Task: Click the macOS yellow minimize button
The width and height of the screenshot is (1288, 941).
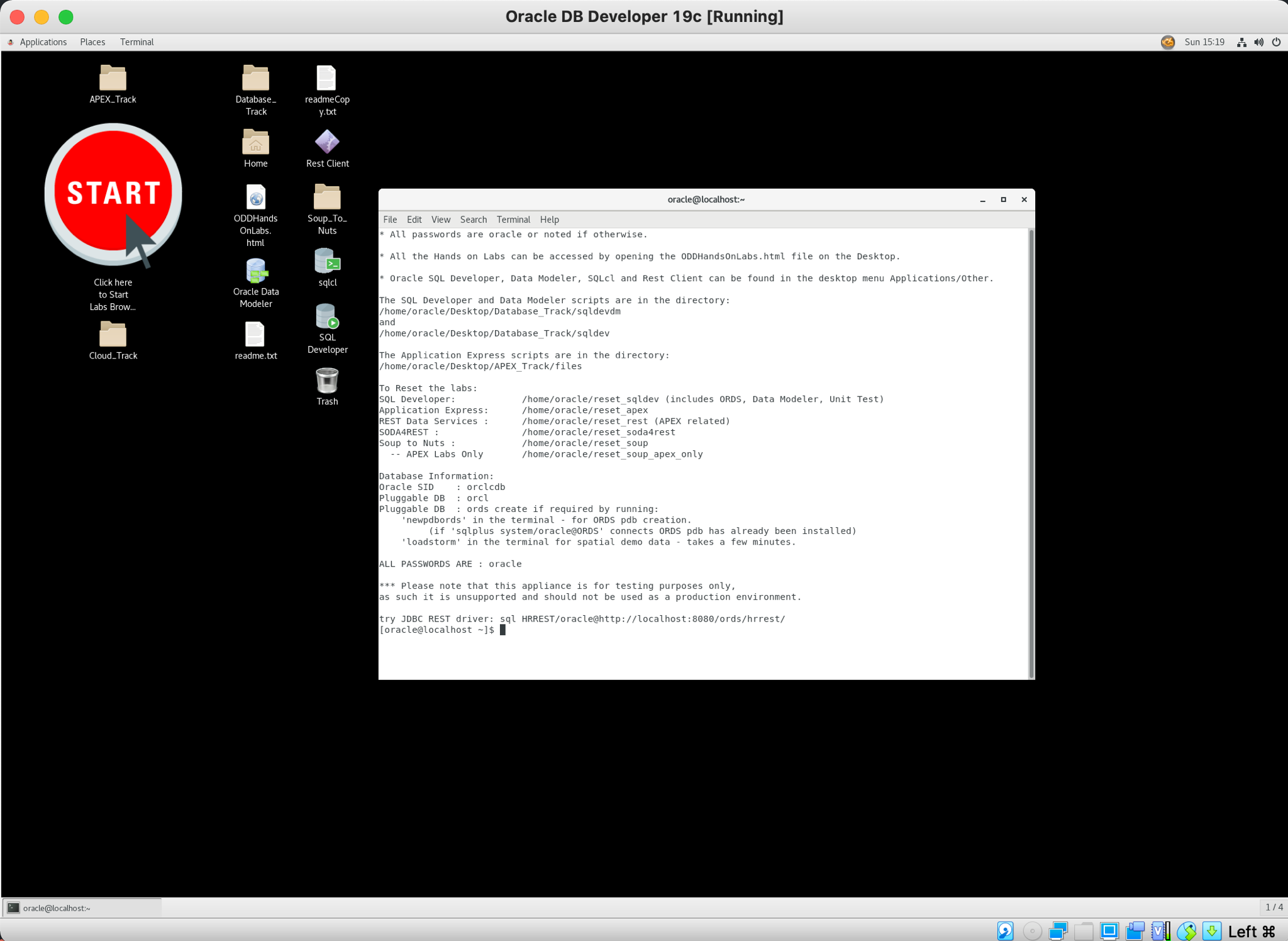Action: 42,17
